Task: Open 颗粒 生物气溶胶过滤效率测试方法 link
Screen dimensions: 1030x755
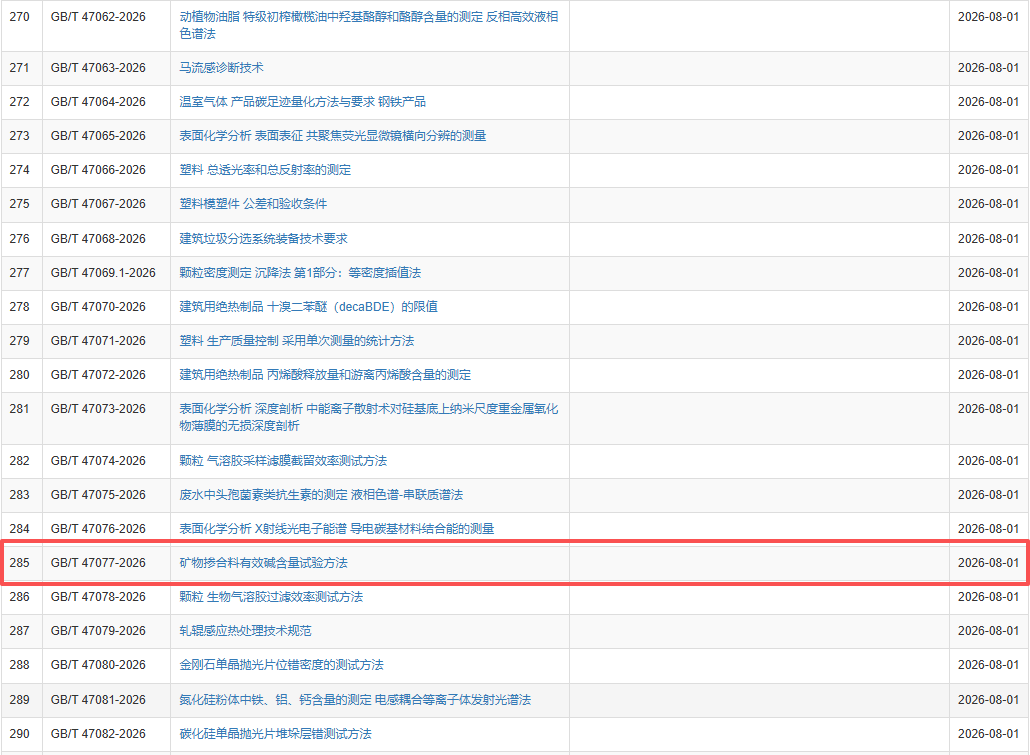Action: coord(271,597)
